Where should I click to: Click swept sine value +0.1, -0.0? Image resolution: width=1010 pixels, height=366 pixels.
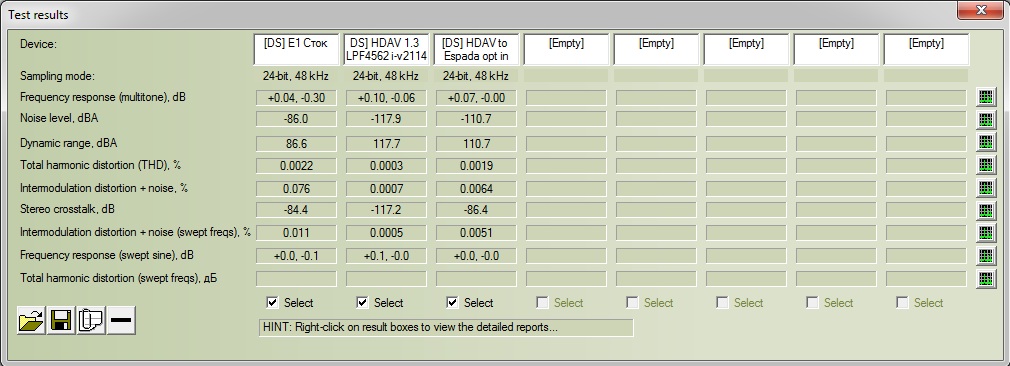click(x=386, y=256)
